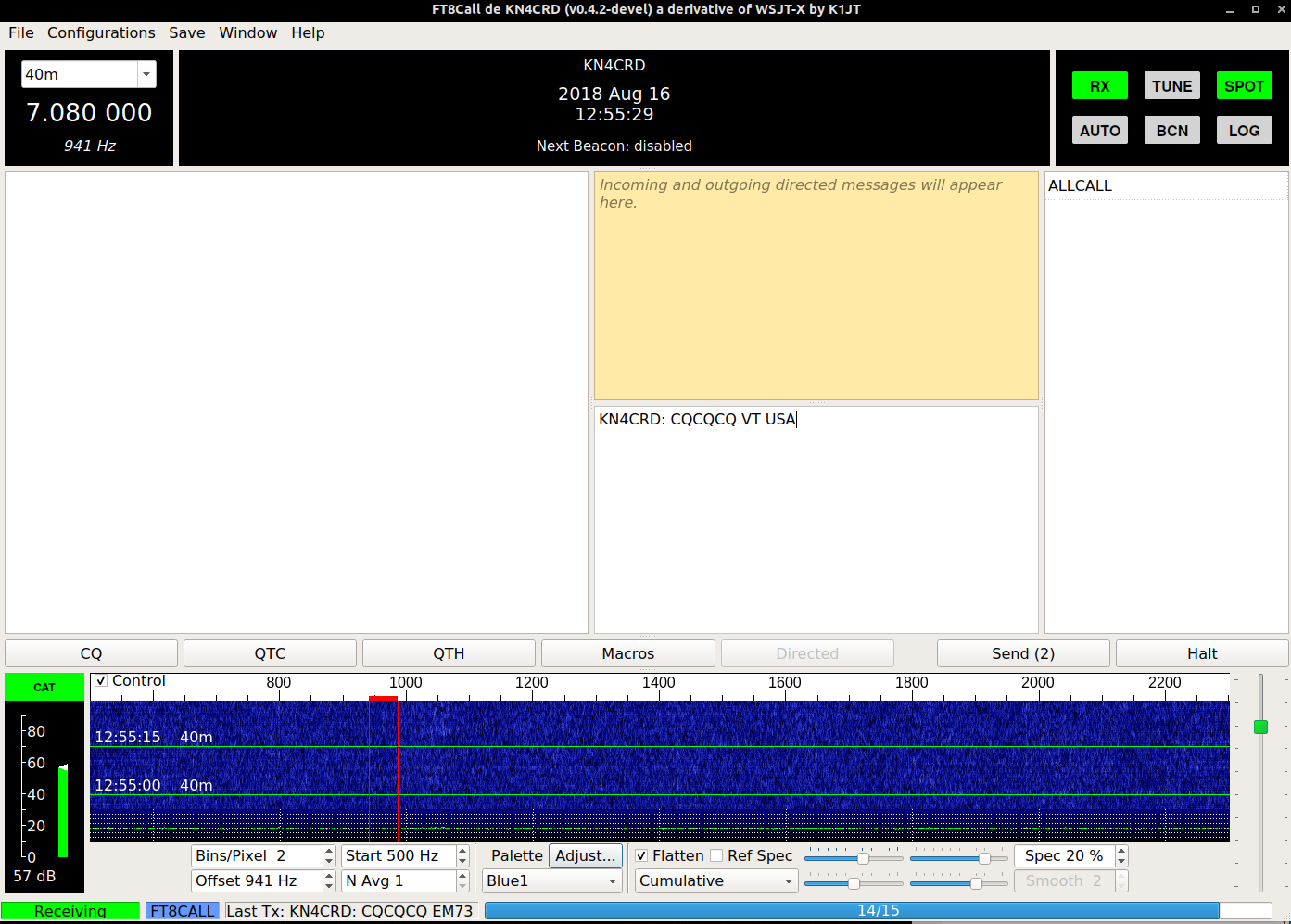The height and width of the screenshot is (924, 1291).
Task: Adjust the lower-left spectrum gain slider
Action: click(854, 883)
